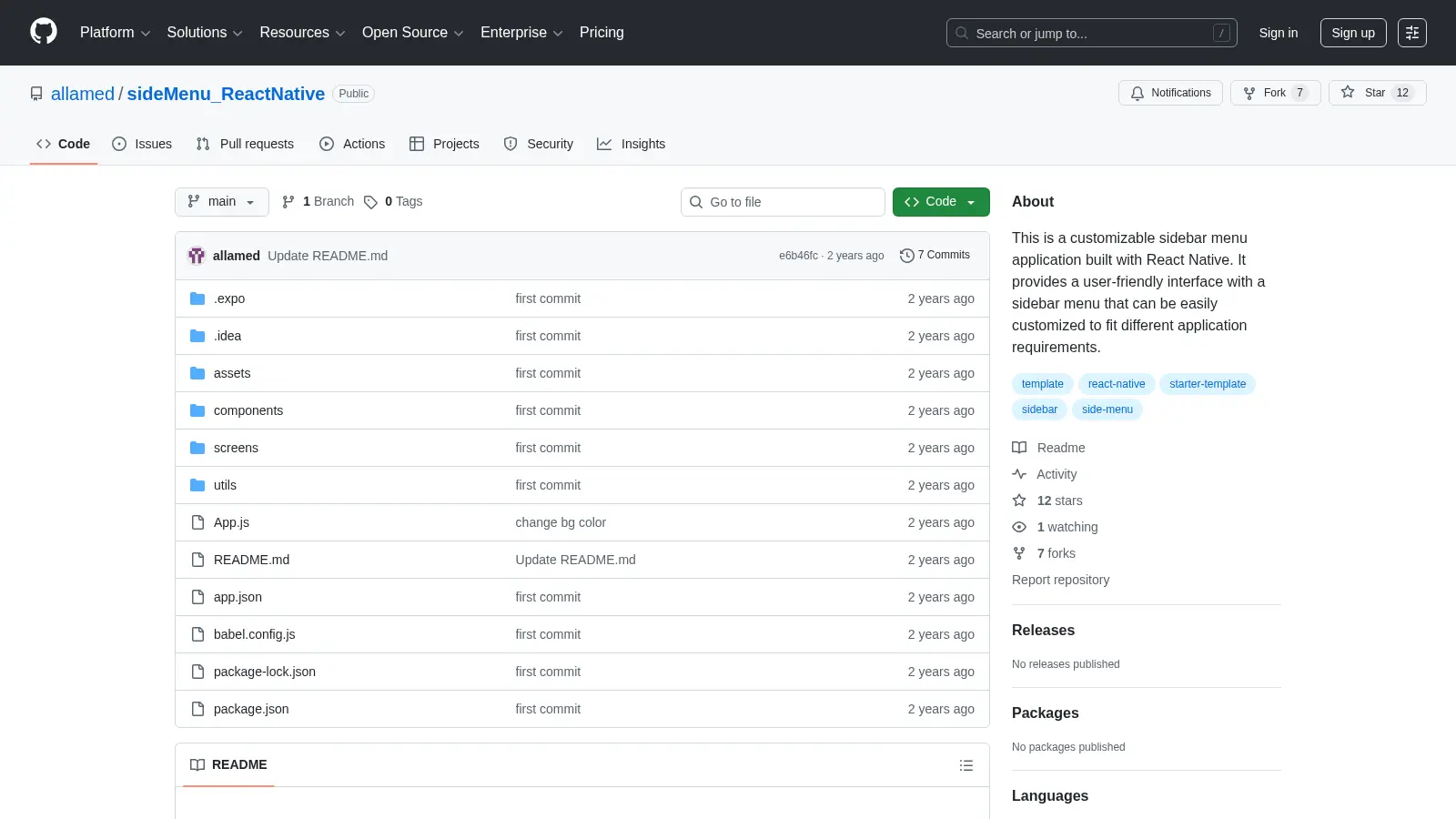Open the allamed owner link
This screenshot has width=1456, height=819.
(83, 94)
